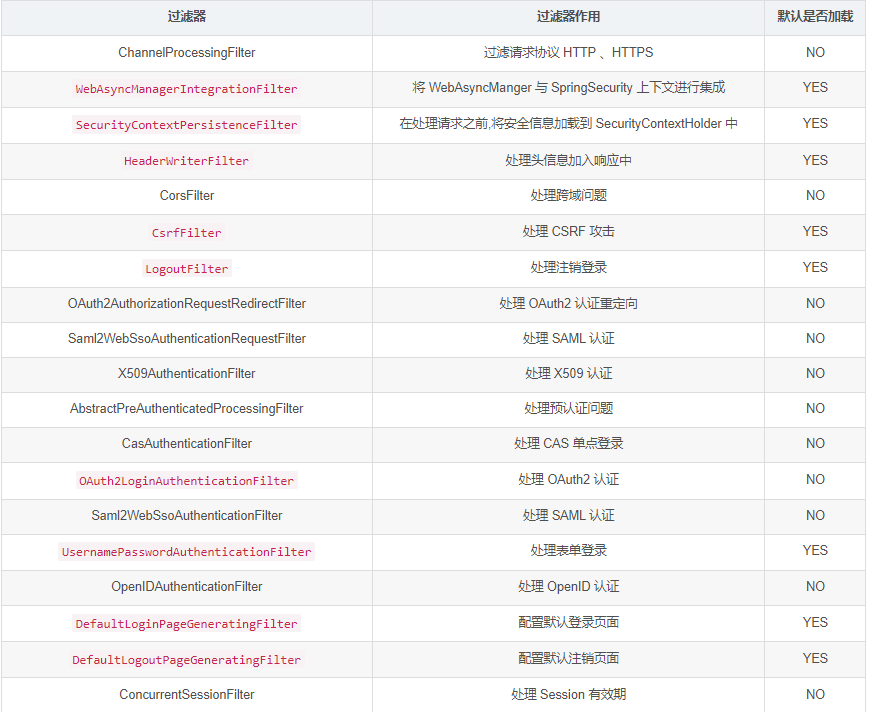This screenshot has width=870, height=712.
Task: Click description 处理 OpenID 认证
Action: pos(568,587)
